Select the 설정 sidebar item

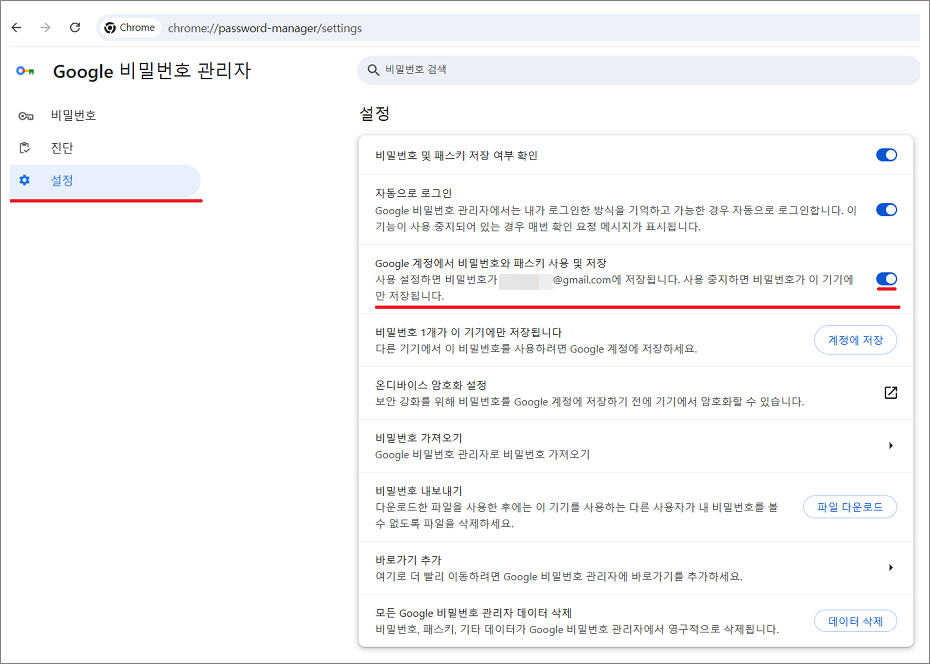[x=105, y=180]
